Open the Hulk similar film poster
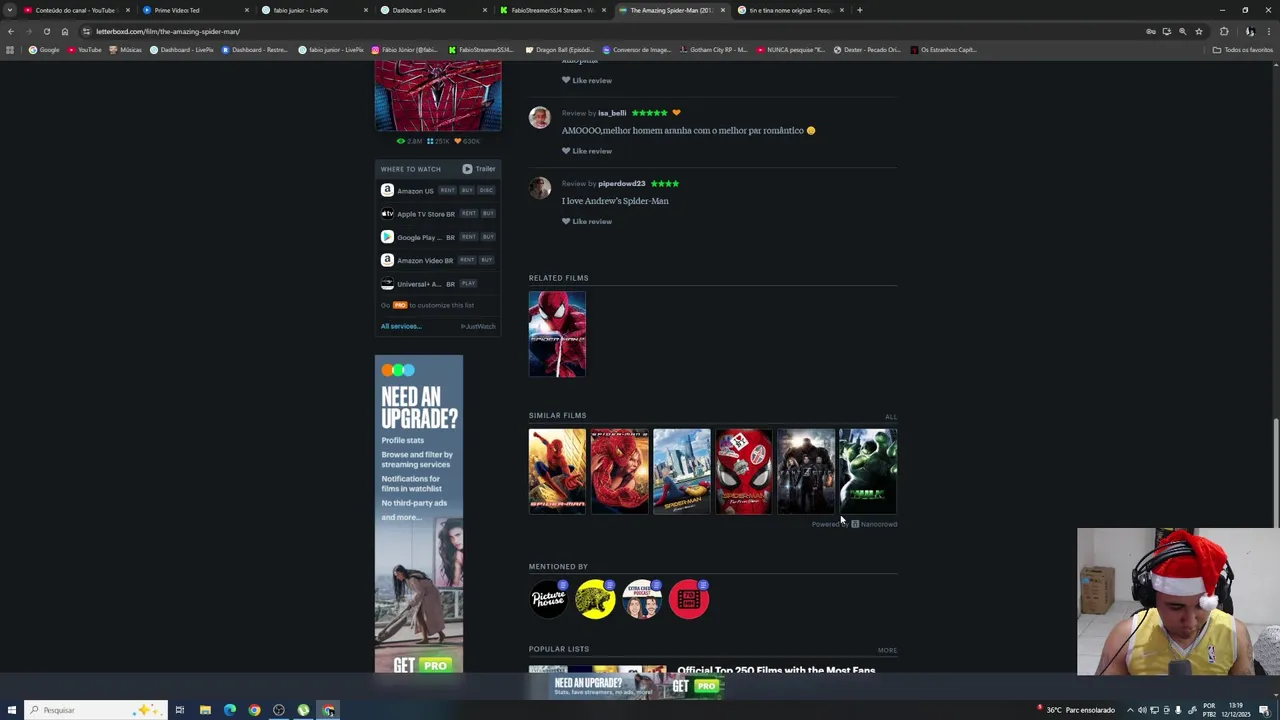Image resolution: width=1280 pixels, height=720 pixels. coord(868,471)
